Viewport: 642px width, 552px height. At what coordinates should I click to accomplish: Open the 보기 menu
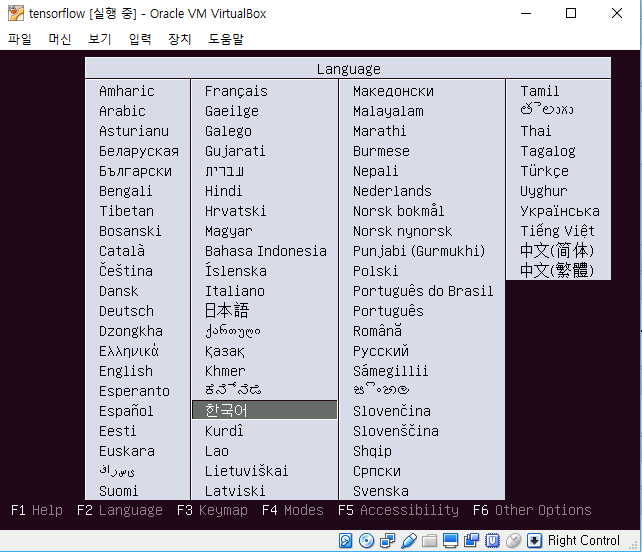100,39
